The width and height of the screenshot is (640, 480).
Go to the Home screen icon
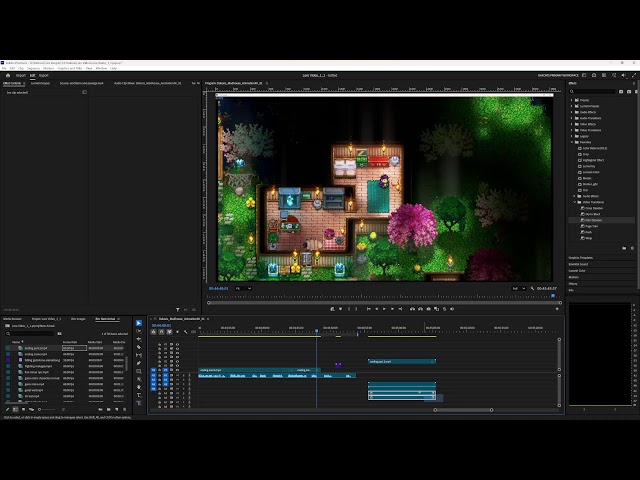8,76
